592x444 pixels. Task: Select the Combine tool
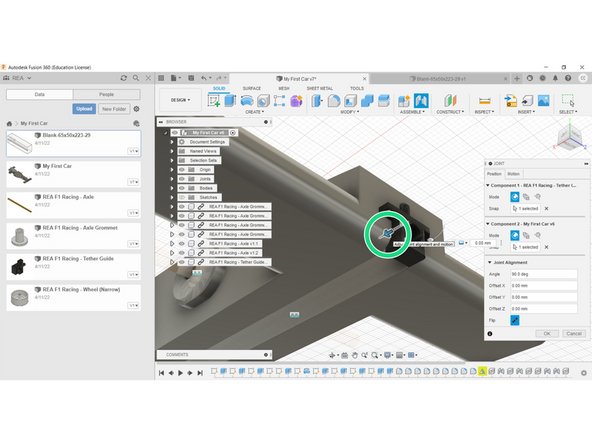367,101
